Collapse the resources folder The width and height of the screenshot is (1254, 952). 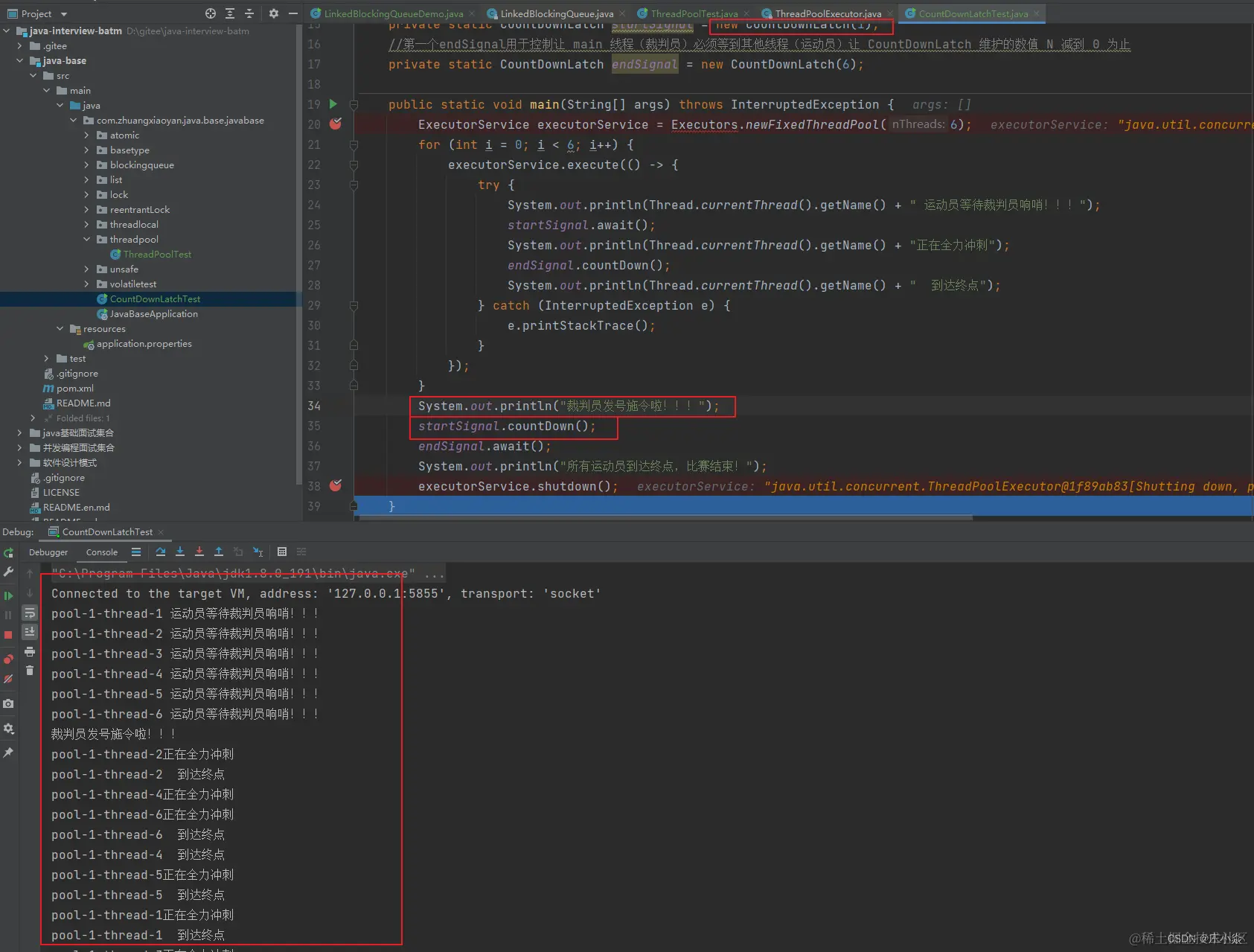[60, 329]
